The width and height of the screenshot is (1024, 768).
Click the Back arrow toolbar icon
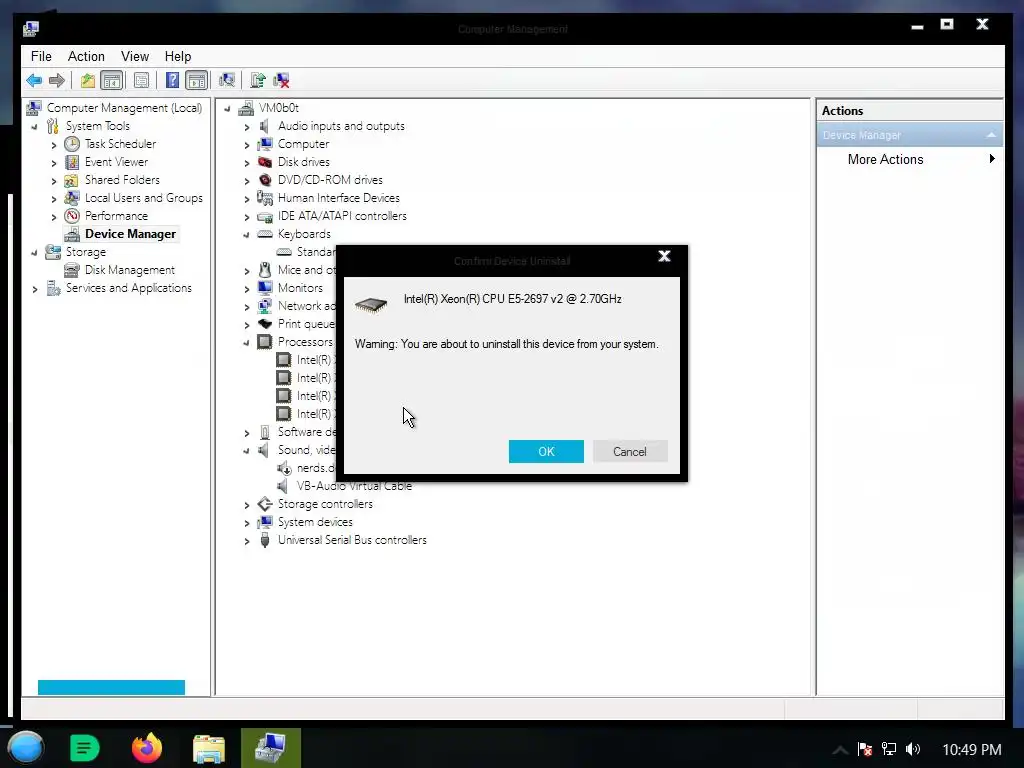34,80
